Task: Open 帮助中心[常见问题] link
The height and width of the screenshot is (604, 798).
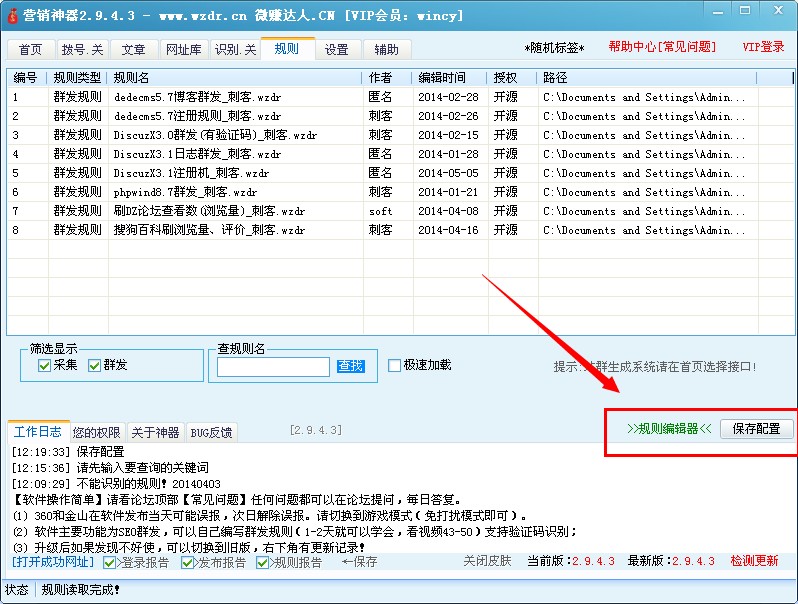Action: click(x=662, y=47)
